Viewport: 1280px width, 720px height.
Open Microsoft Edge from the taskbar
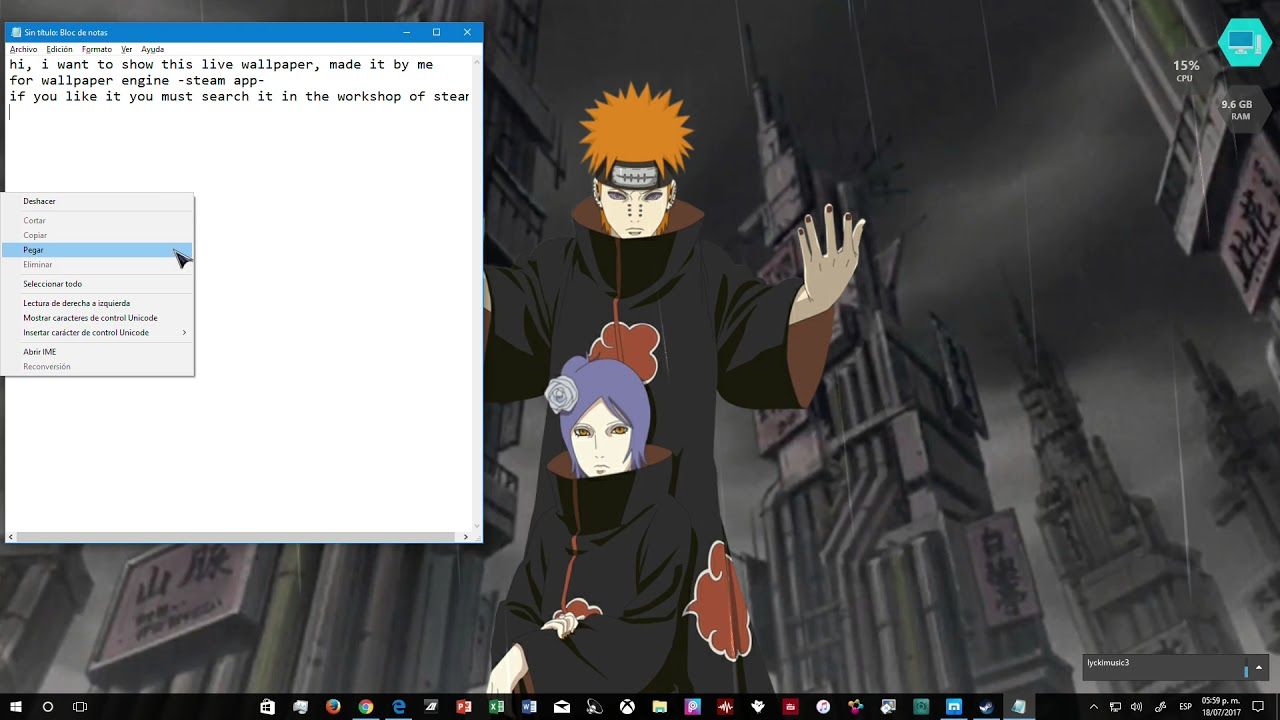(x=399, y=706)
